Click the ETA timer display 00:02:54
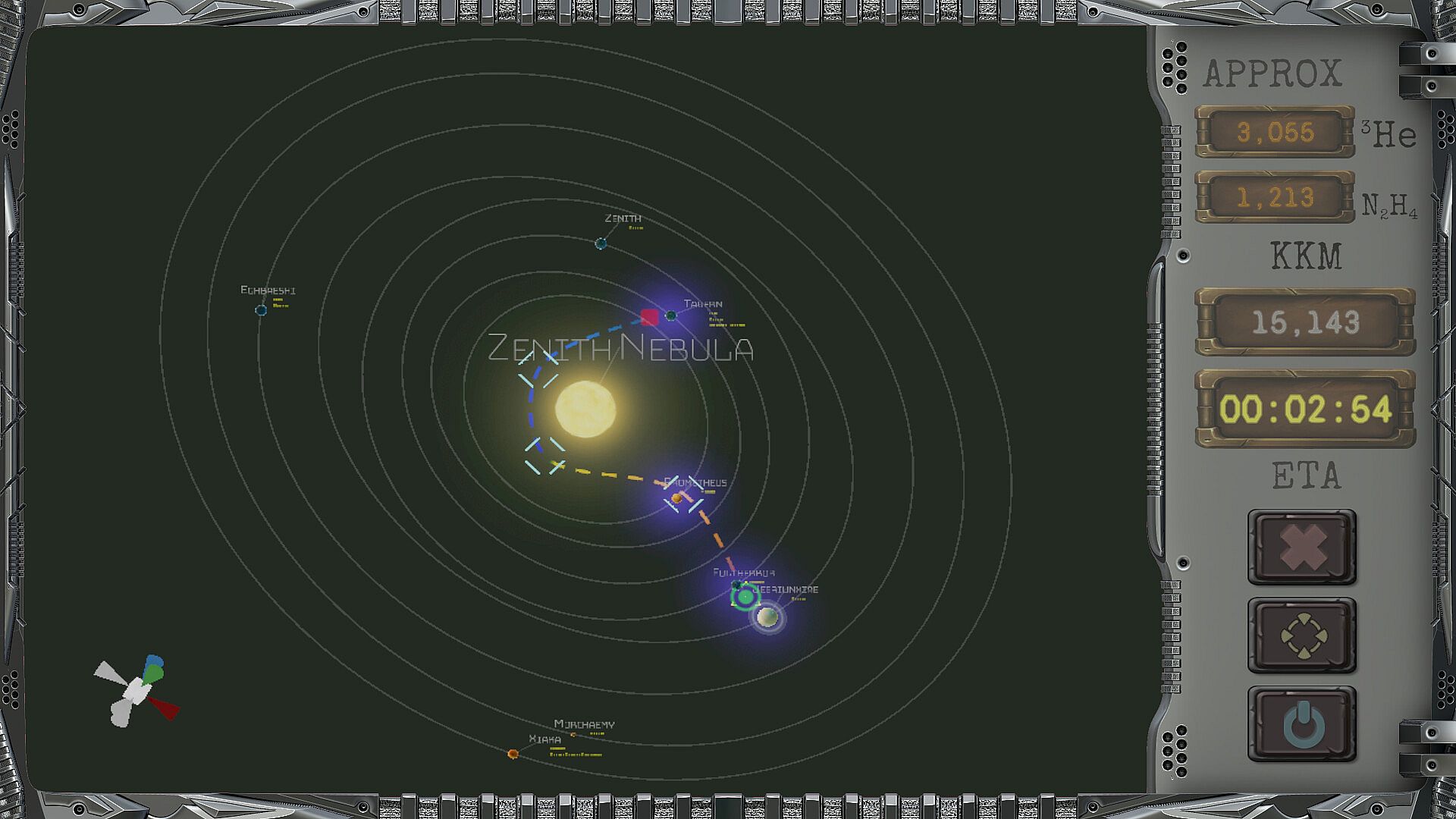The width and height of the screenshot is (1456, 819). click(1304, 409)
